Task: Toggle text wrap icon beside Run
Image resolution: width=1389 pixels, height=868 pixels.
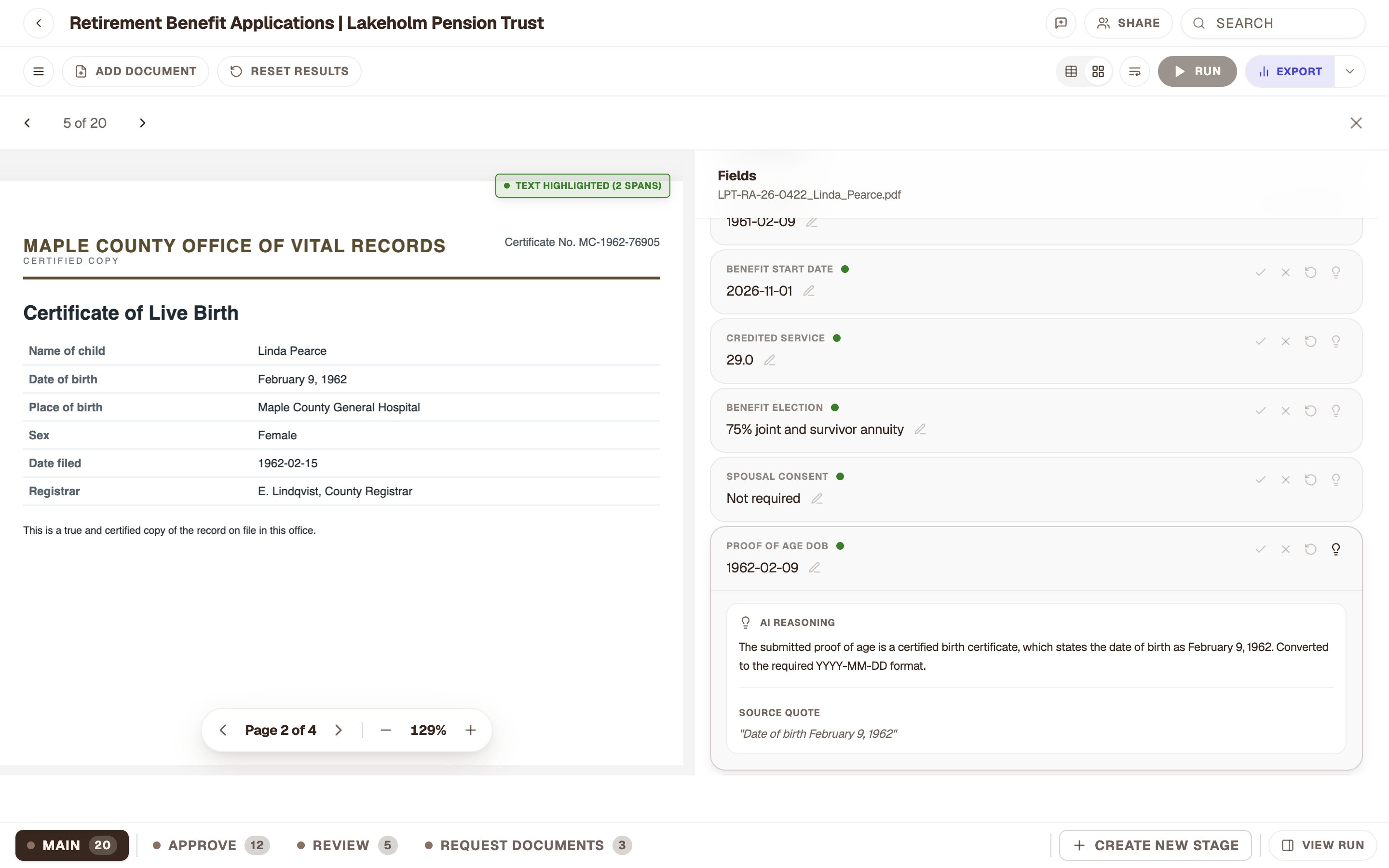Action: point(1135,71)
